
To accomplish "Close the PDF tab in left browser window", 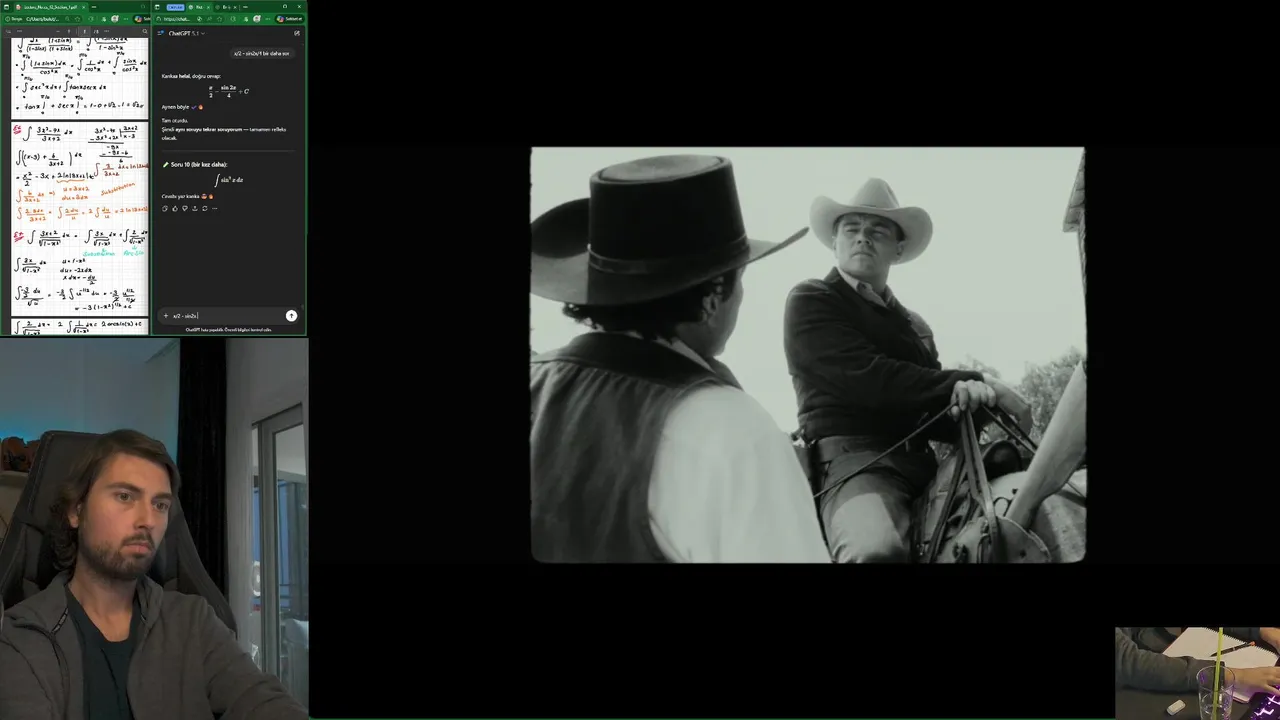I will (83, 7).
